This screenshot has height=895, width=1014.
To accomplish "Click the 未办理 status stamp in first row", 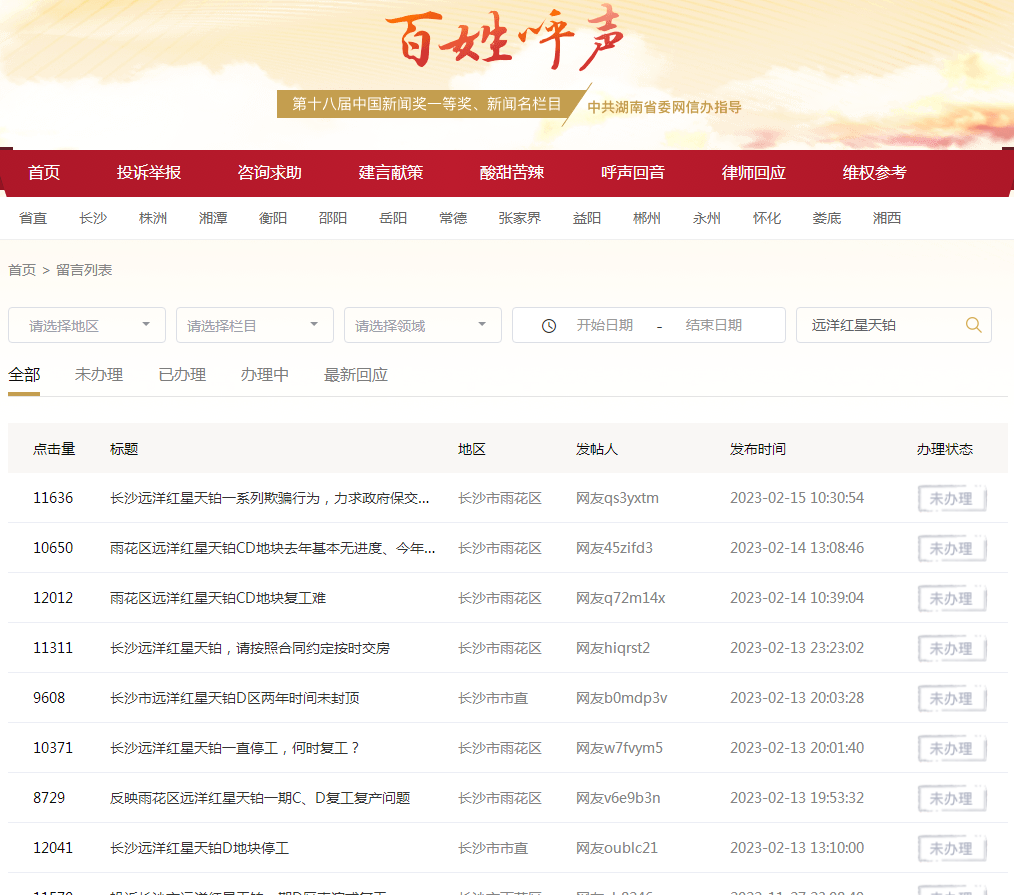I will 951,498.
